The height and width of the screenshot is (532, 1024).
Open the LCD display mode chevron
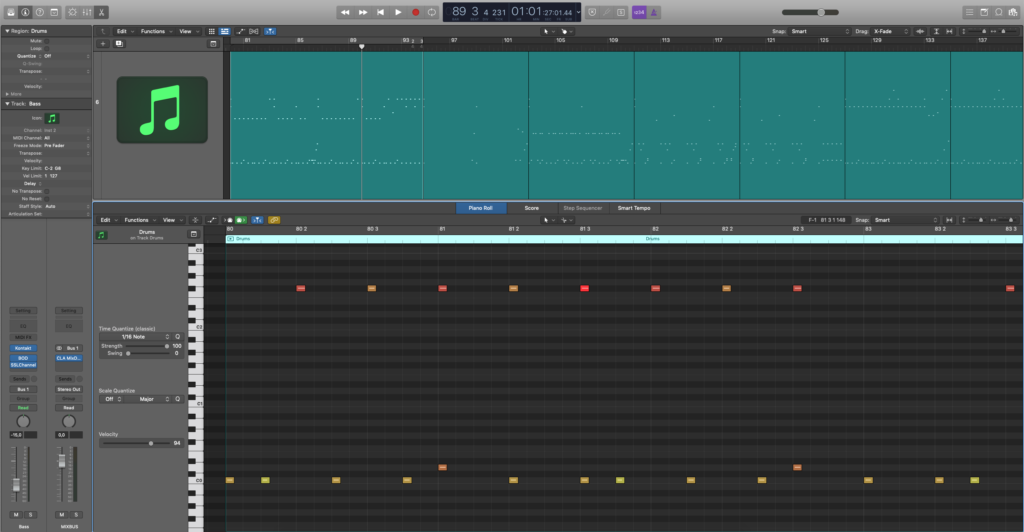click(x=578, y=12)
